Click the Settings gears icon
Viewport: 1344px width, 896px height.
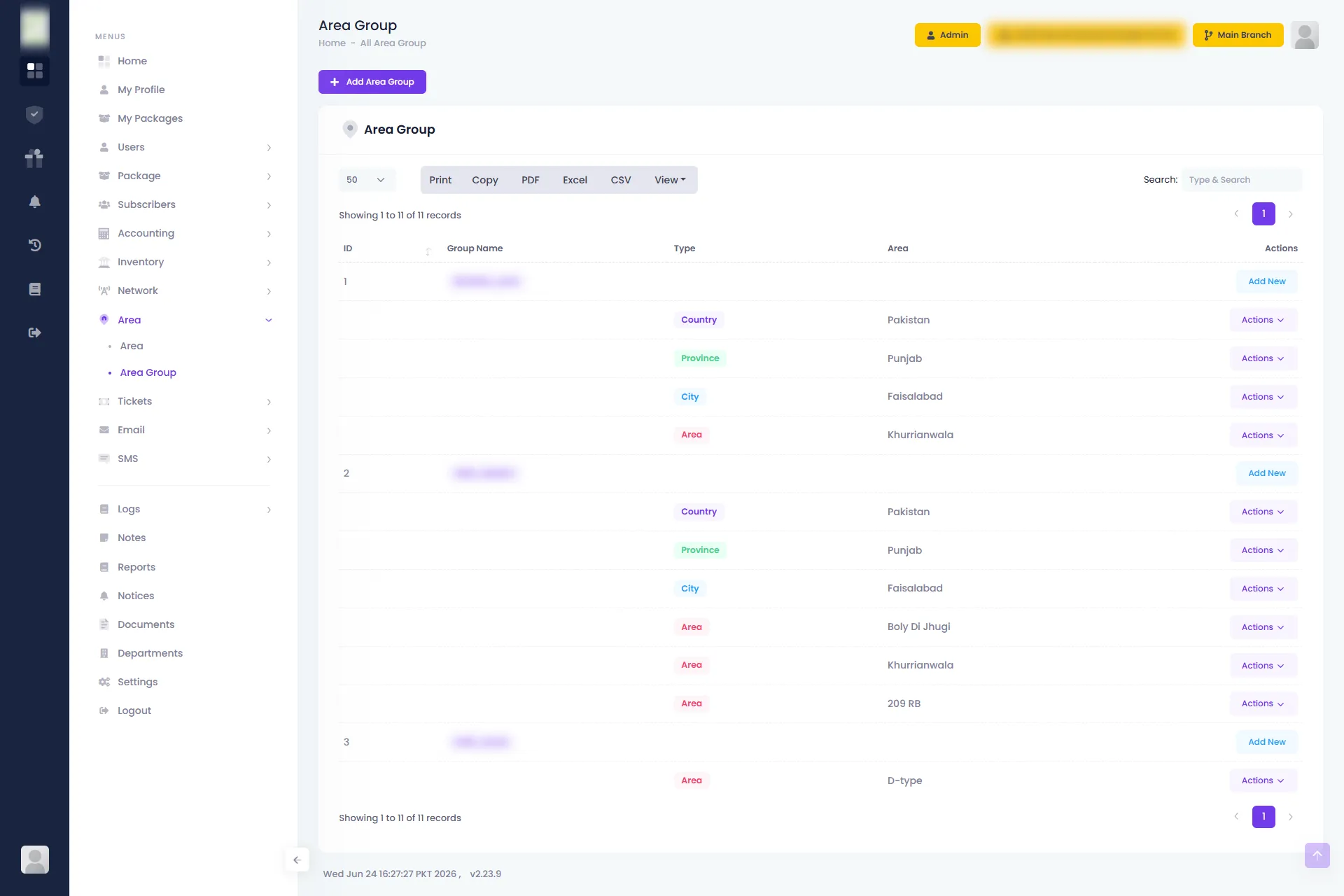104,682
